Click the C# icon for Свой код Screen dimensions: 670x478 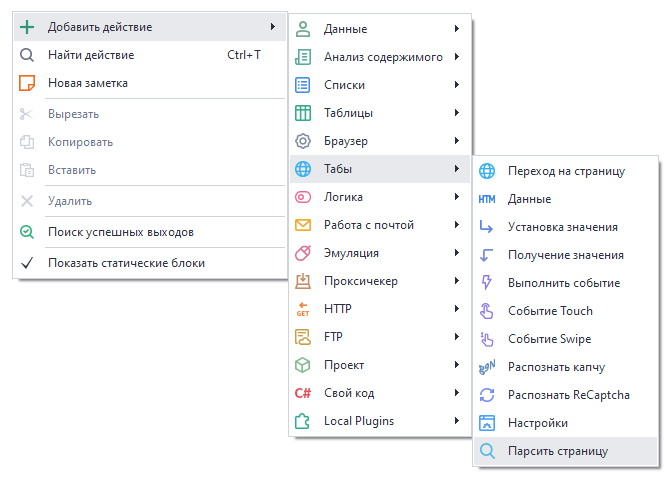pos(303,393)
